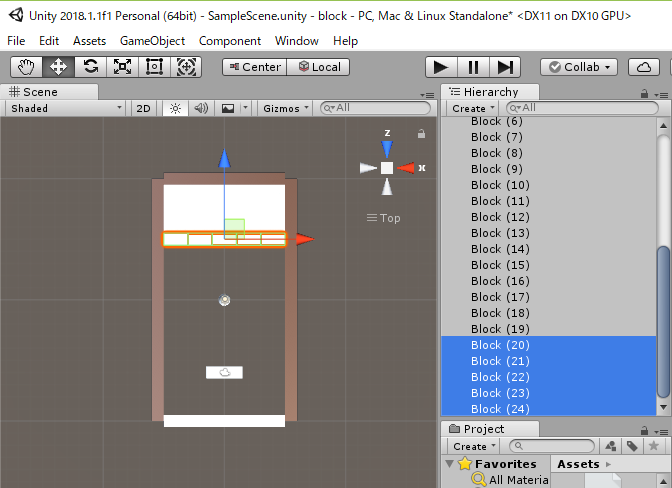Open Hierarchy Create dropdown

point(473,108)
